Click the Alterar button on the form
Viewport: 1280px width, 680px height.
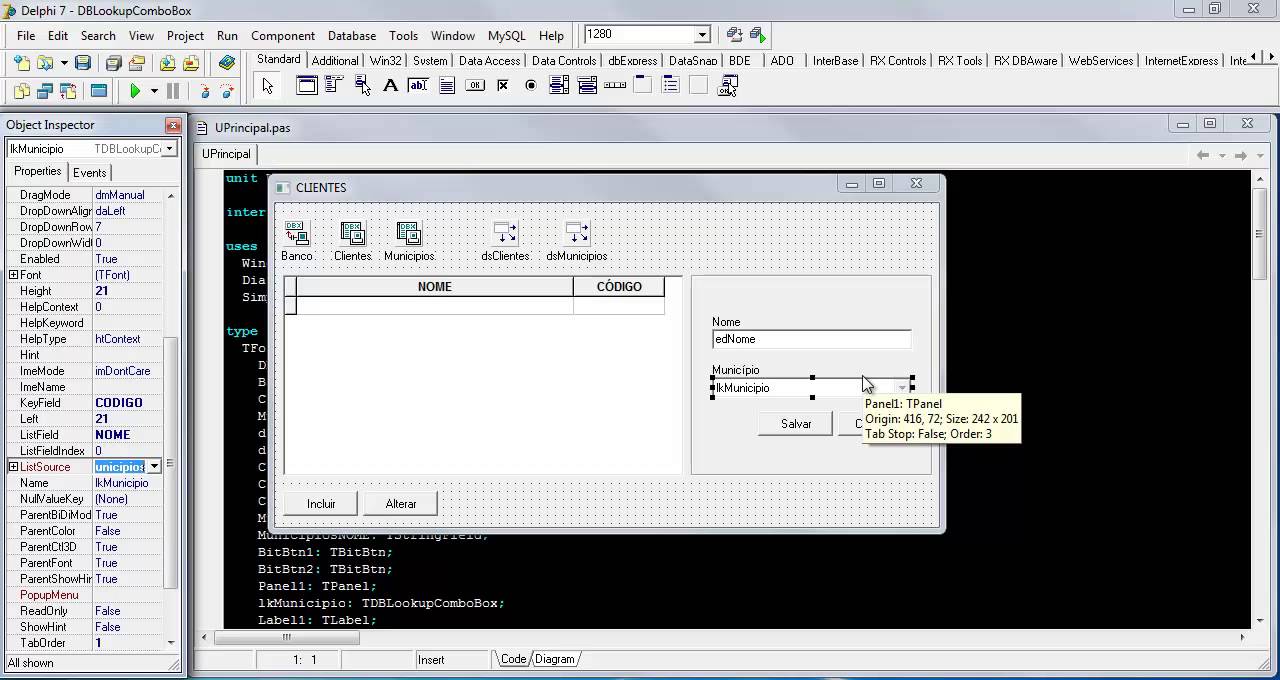[401, 504]
